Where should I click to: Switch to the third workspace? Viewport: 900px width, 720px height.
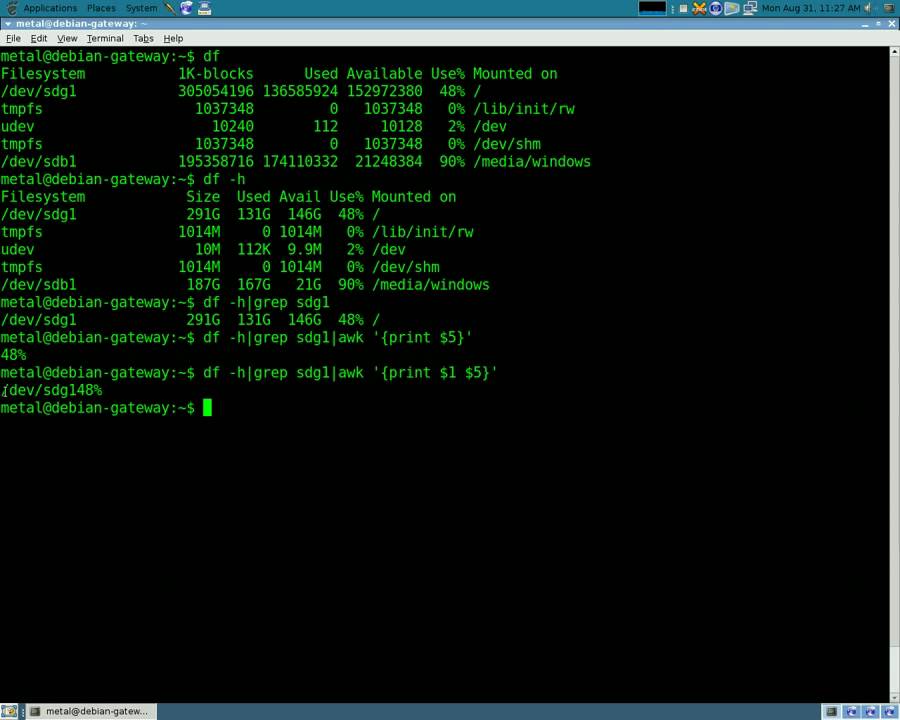[x=870, y=712]
